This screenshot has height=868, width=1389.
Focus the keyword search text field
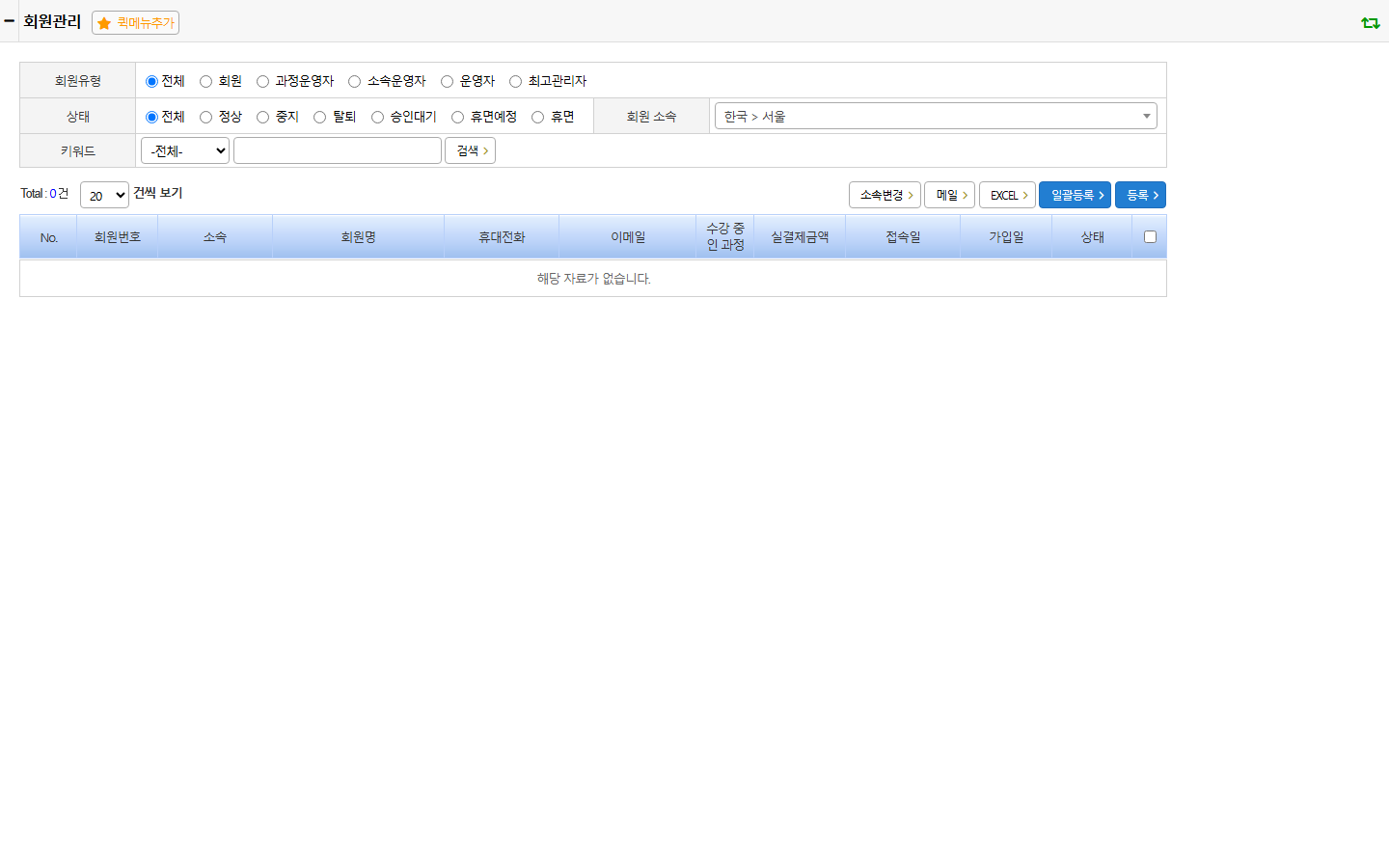[338, 150]
